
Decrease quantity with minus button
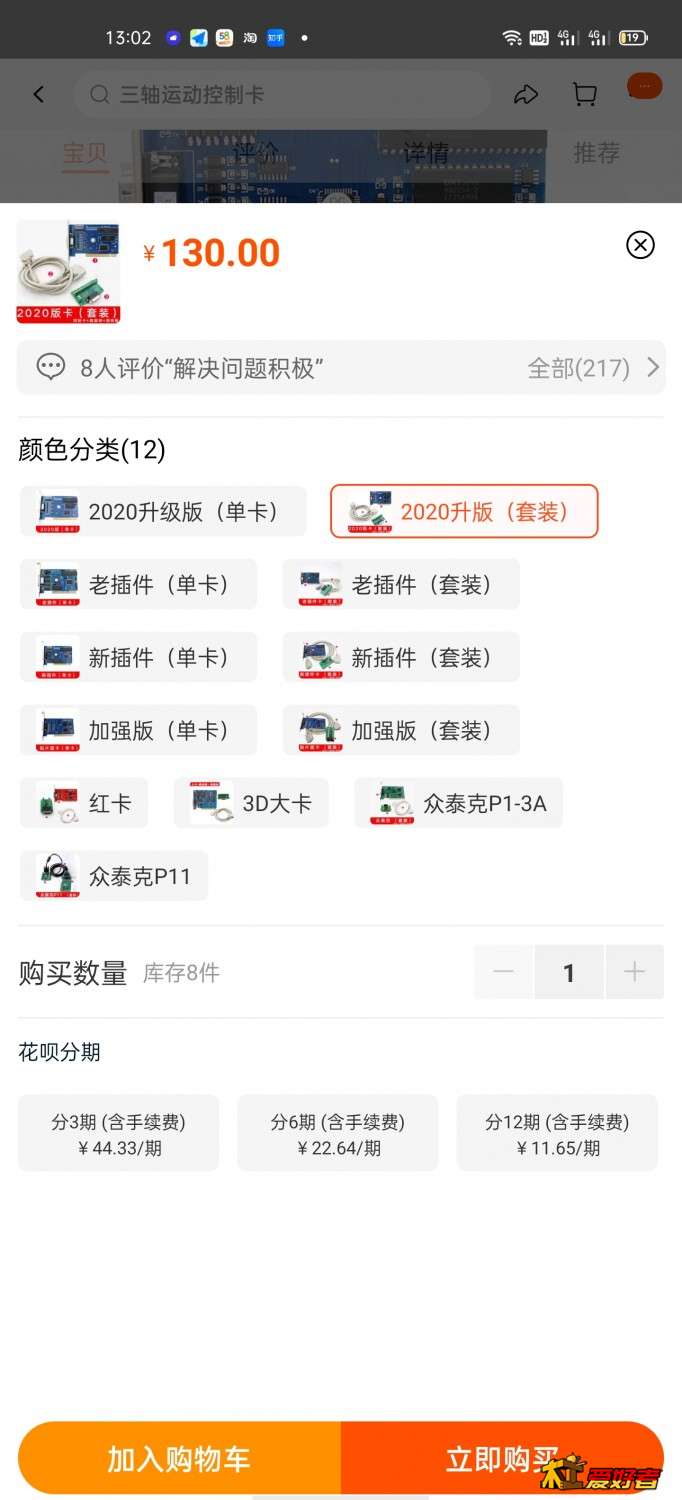tap(504, 972)
